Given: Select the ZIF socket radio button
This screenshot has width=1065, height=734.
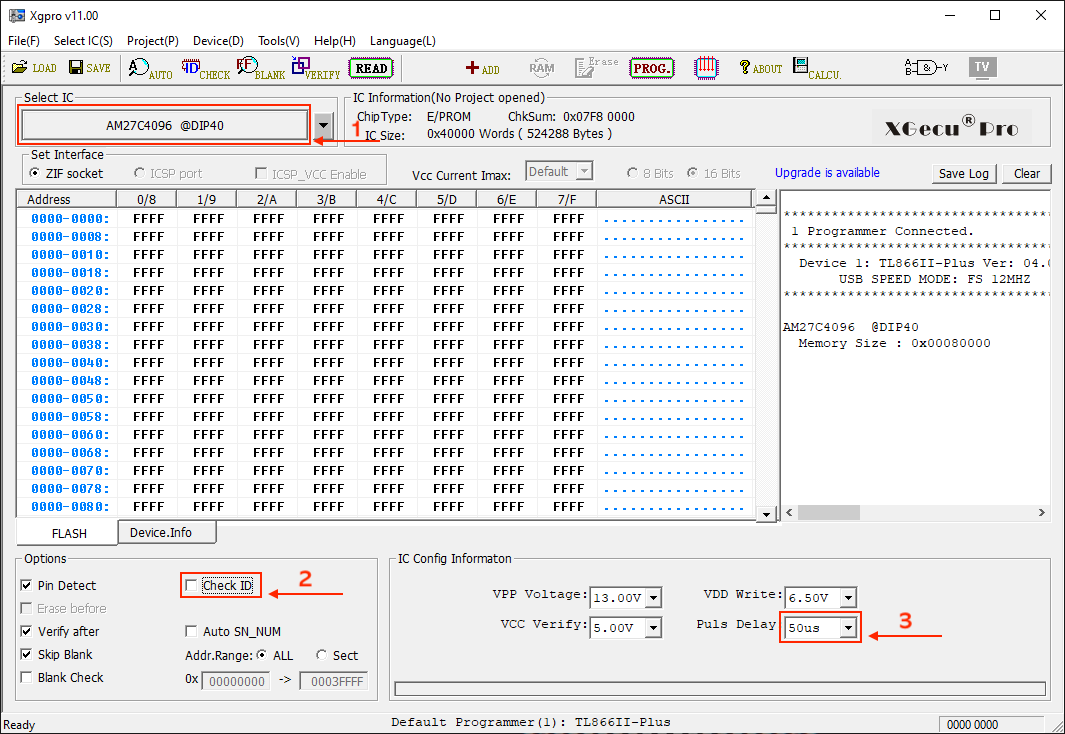Looking at the screenshot, I should pos(35,173).
